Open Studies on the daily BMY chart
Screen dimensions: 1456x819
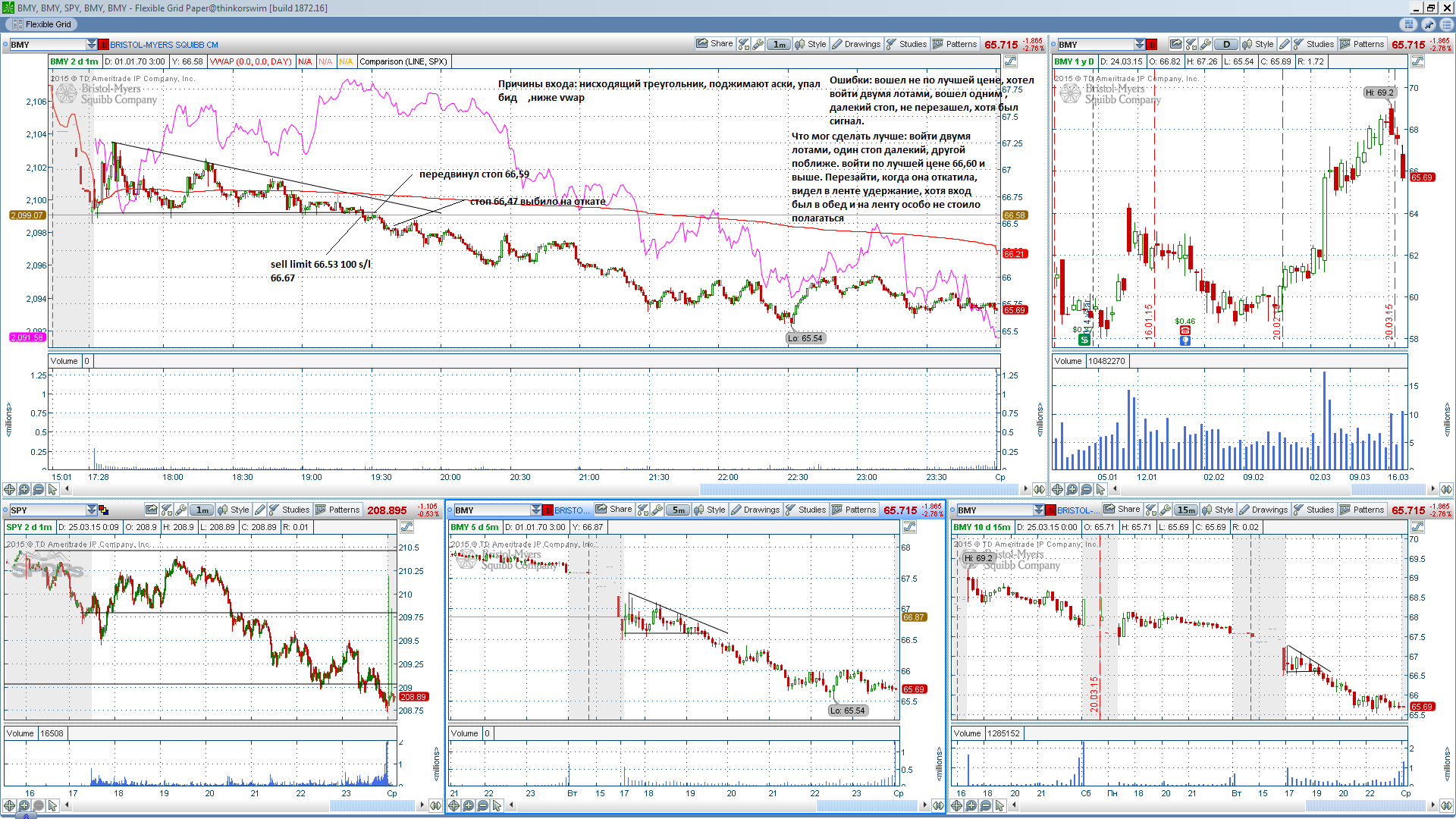coord(1313,44)
